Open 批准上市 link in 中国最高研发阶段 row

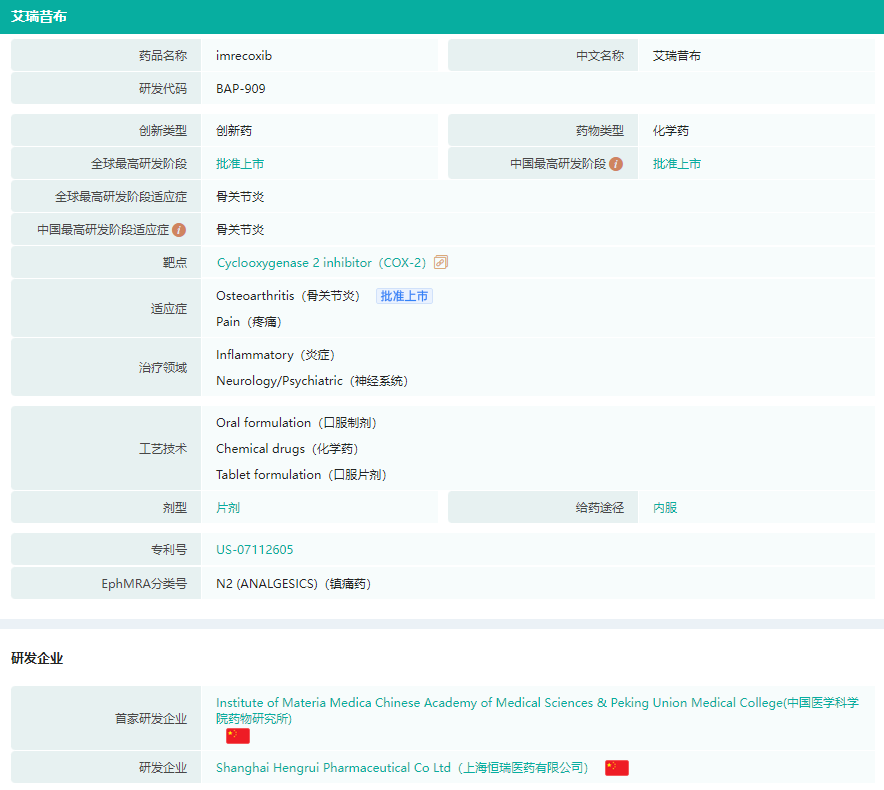(x=677, y=164)
